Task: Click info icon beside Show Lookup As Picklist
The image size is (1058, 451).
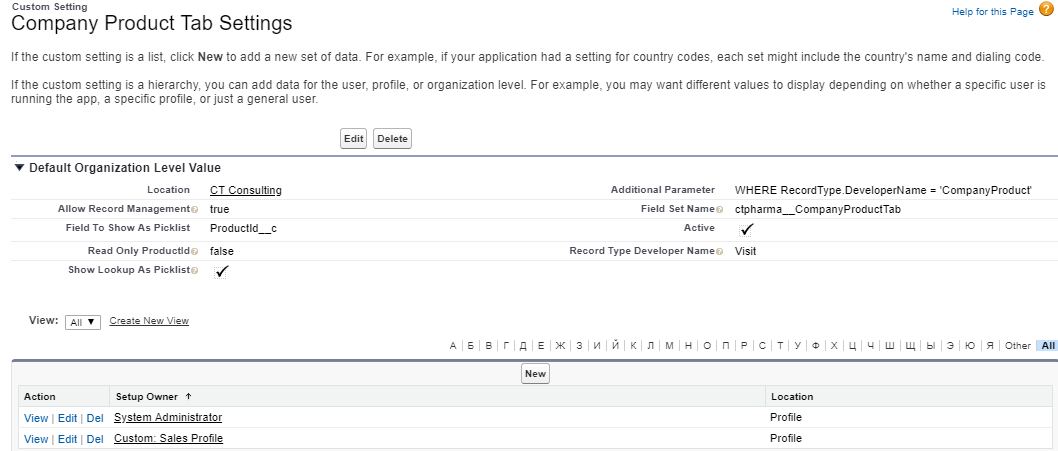Action: click(x=194, y=271)
